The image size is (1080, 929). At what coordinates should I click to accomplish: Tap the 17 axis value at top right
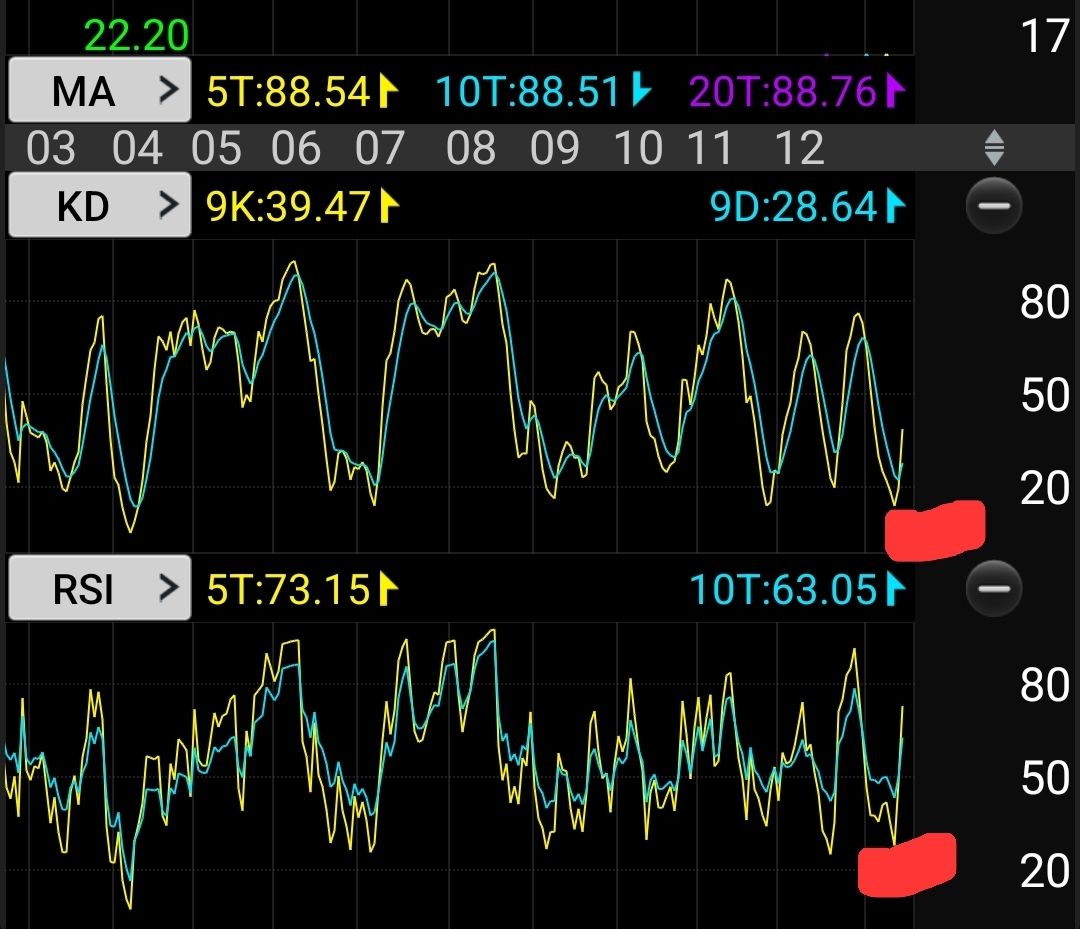click(x=1045, y=36)
